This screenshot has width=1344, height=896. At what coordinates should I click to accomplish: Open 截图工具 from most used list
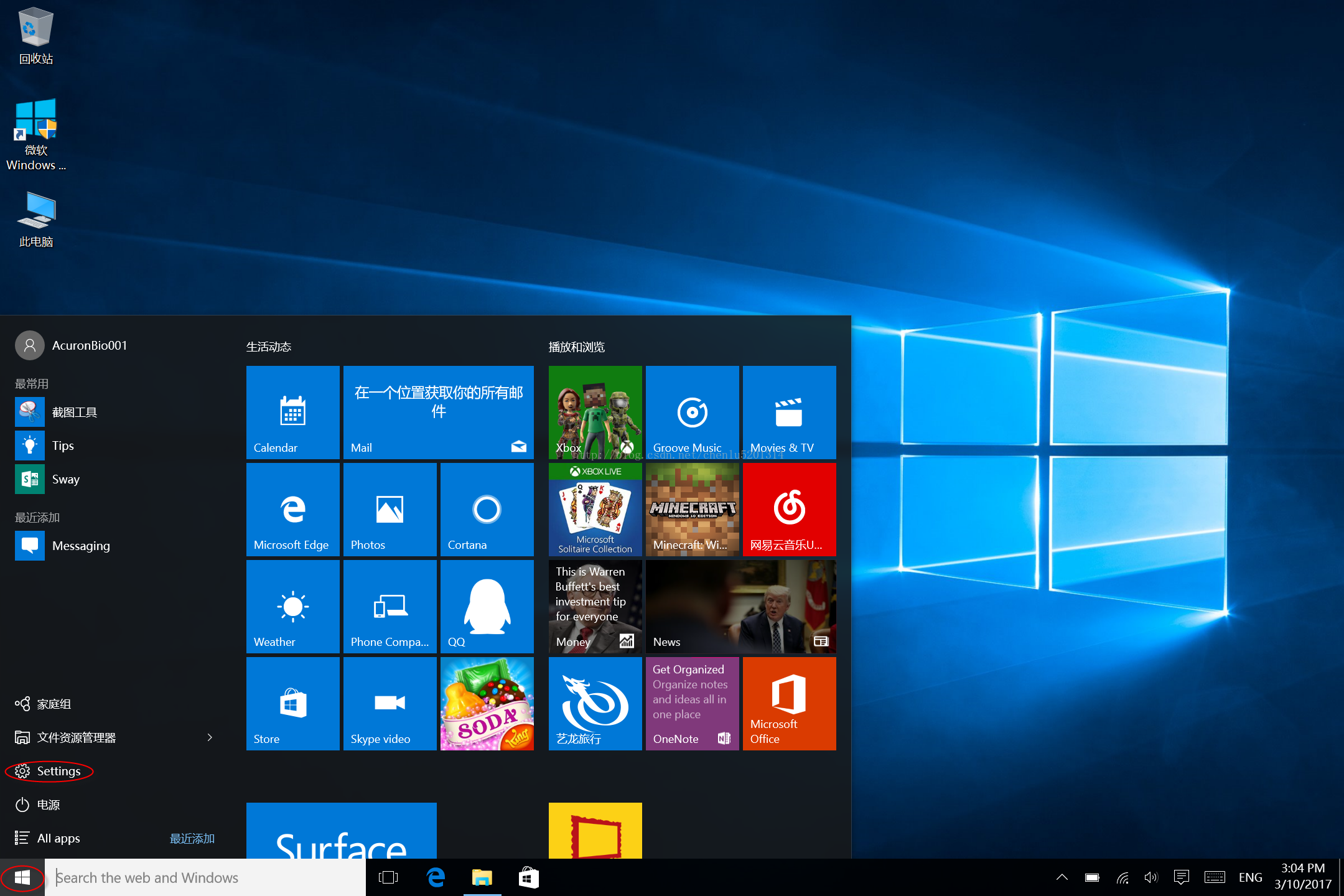(115, 412)
